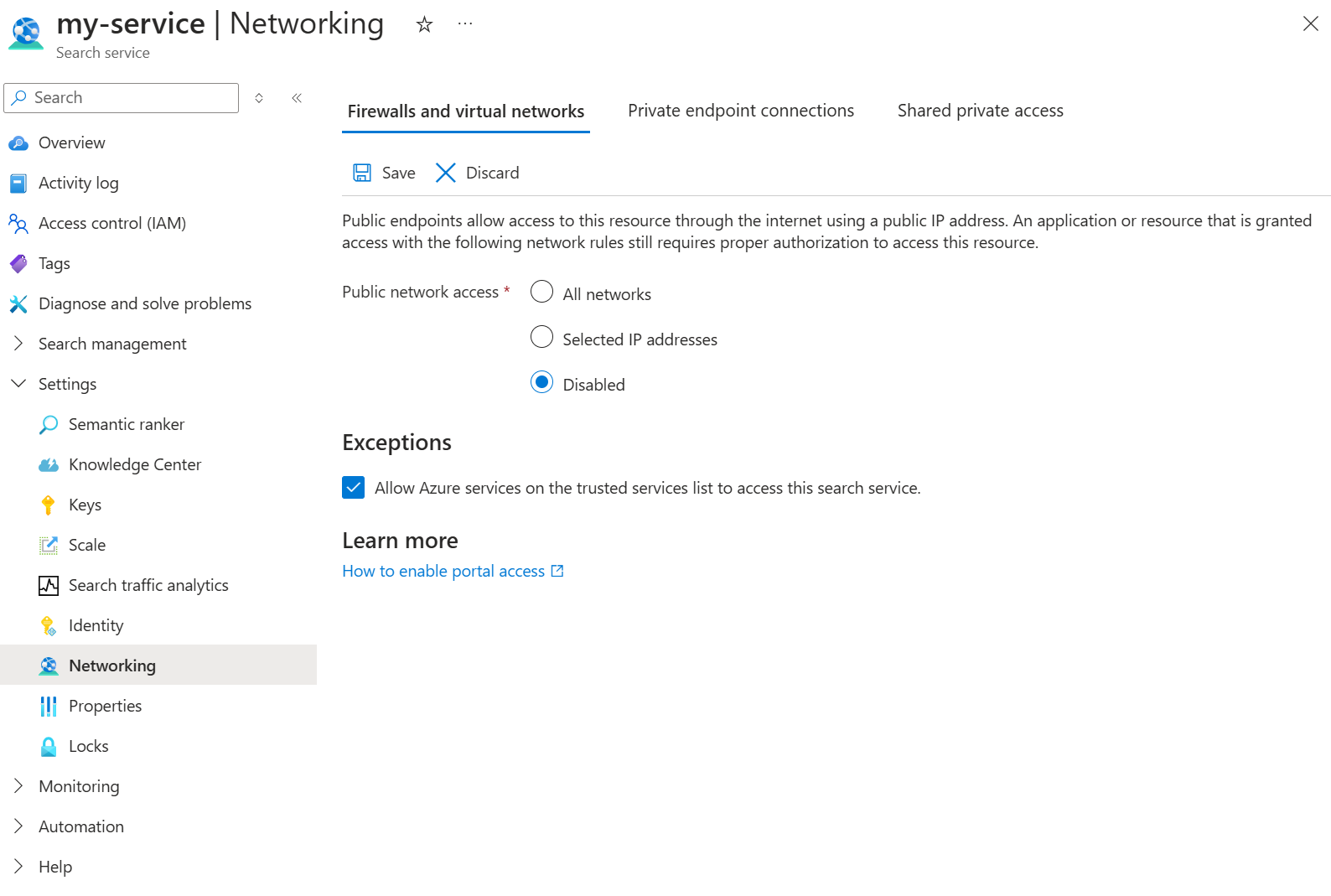This screenshot has width=1331, height=896.
Task: Switch to Firewalls and virtual networks tab
Action: point(466,111)
